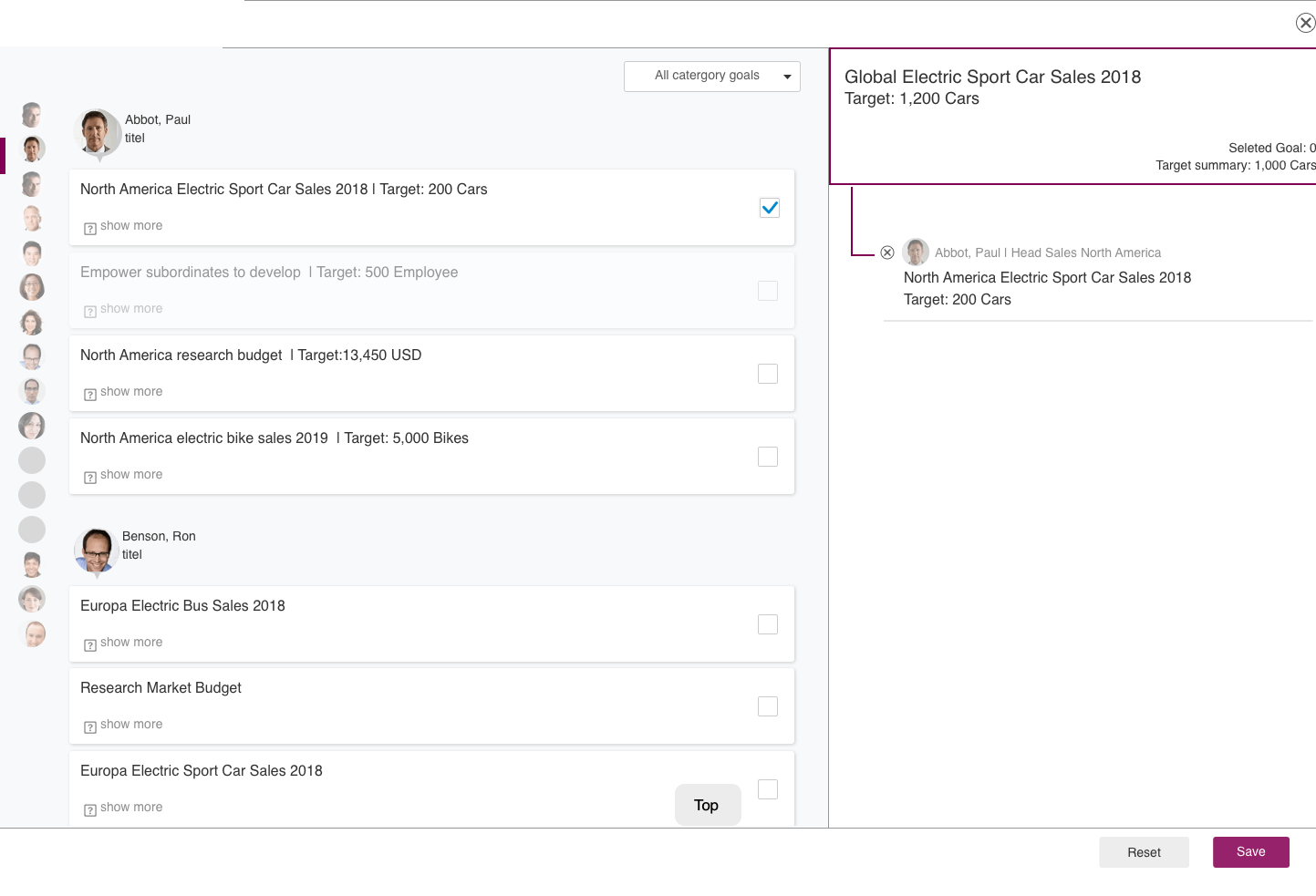This screenshot has width=1316, height=896.
Task: Remove Abbot, Paul's goal from selection
Action: click(x=887, y=252)
